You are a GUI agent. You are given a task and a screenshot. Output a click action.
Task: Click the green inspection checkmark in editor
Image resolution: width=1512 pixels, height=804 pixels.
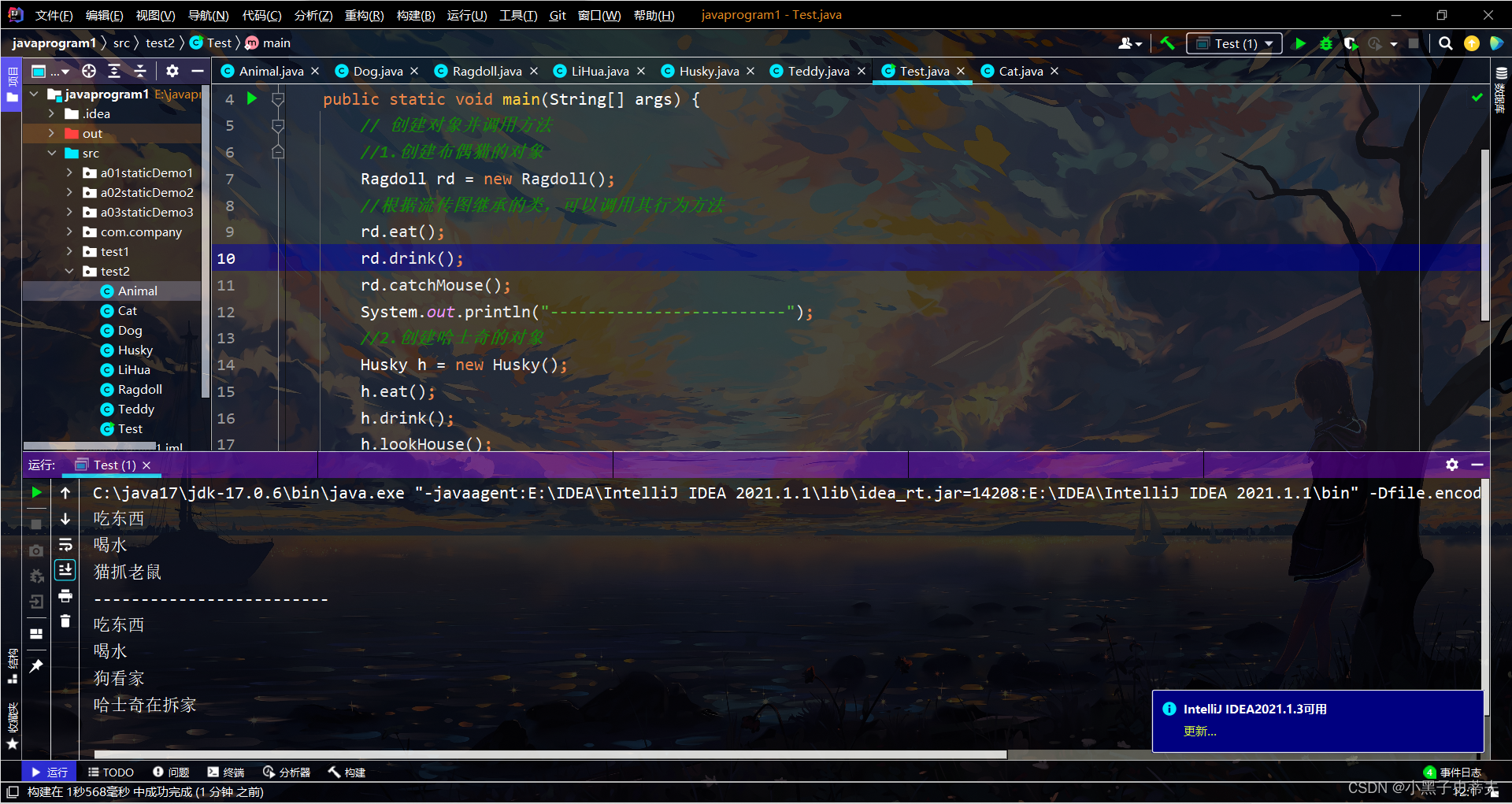coord(1477,97)
